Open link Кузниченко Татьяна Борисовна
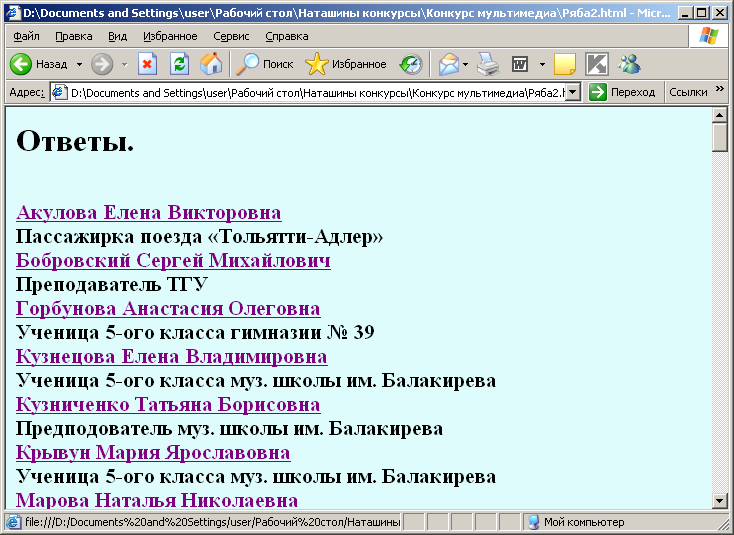The image size is (734, 535). [168, 404]
